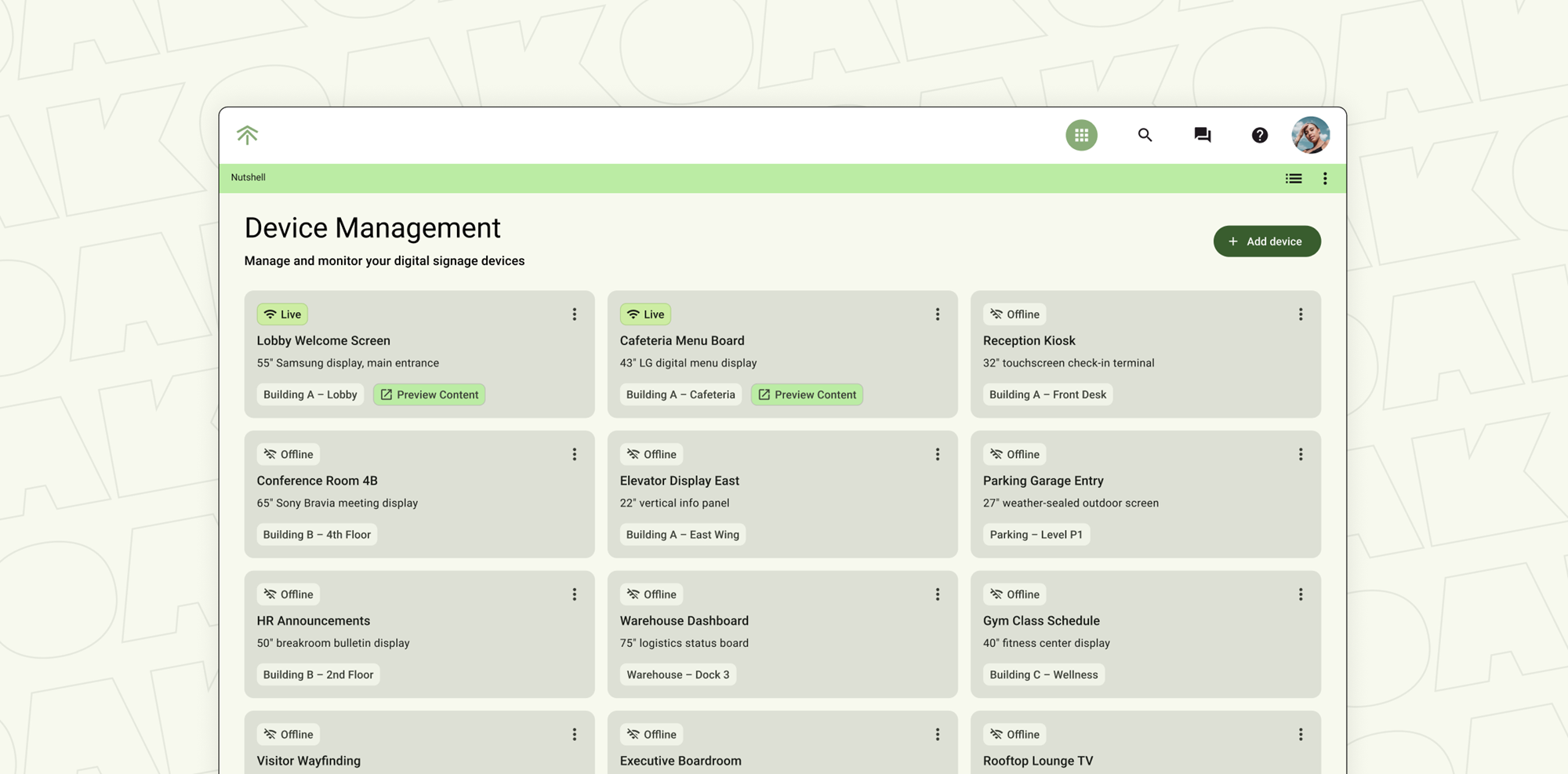Click the Nutshell breadcrumb label
This screenshot has width=1568, height=774.
click(249, 178)
